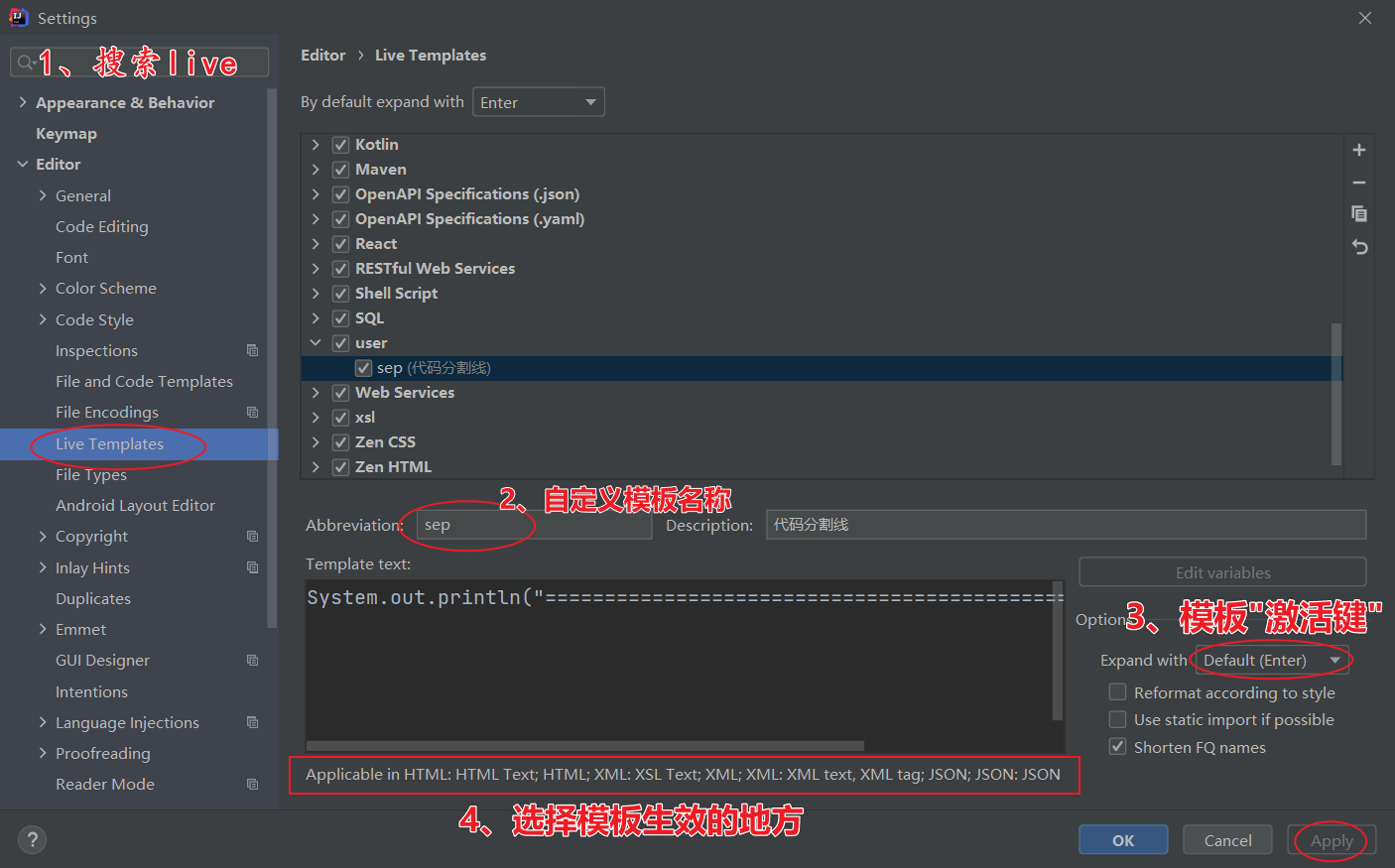Screen dimensions: 1395x868
Task: Revert template changes with undo icon
Action: click(1359, 247)
